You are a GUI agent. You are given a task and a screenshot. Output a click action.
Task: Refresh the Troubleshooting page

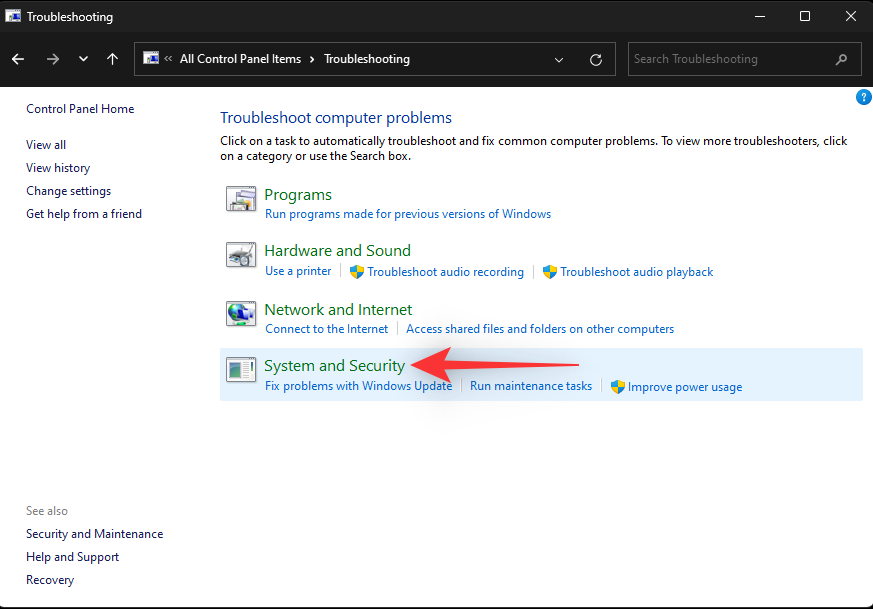pos(596,59)
